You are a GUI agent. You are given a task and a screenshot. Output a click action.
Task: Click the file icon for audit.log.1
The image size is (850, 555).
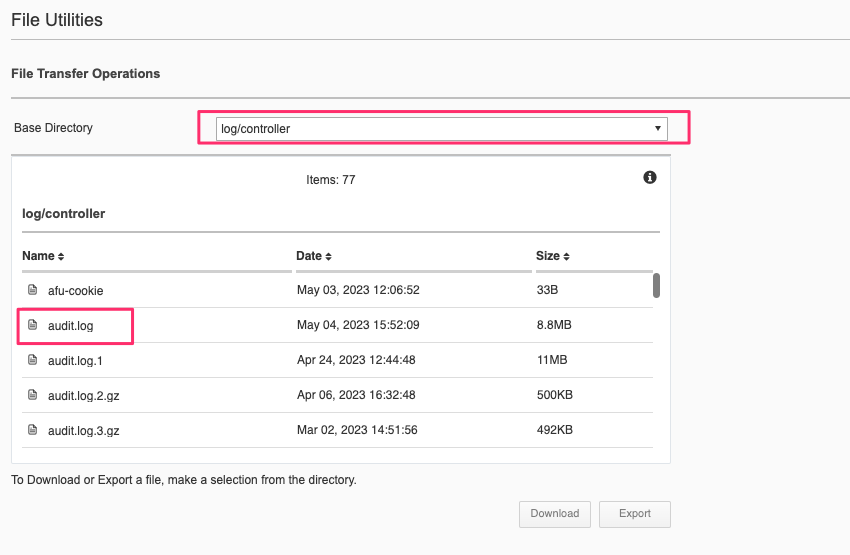click(33, 359)
